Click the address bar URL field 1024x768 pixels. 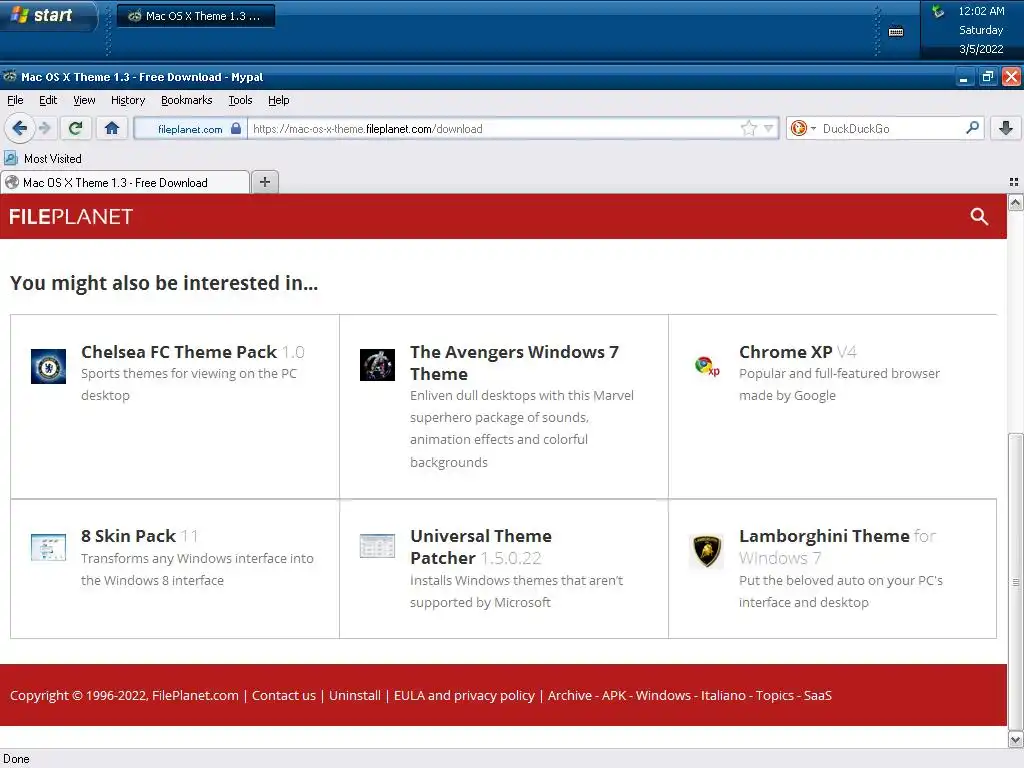(495, 129)
